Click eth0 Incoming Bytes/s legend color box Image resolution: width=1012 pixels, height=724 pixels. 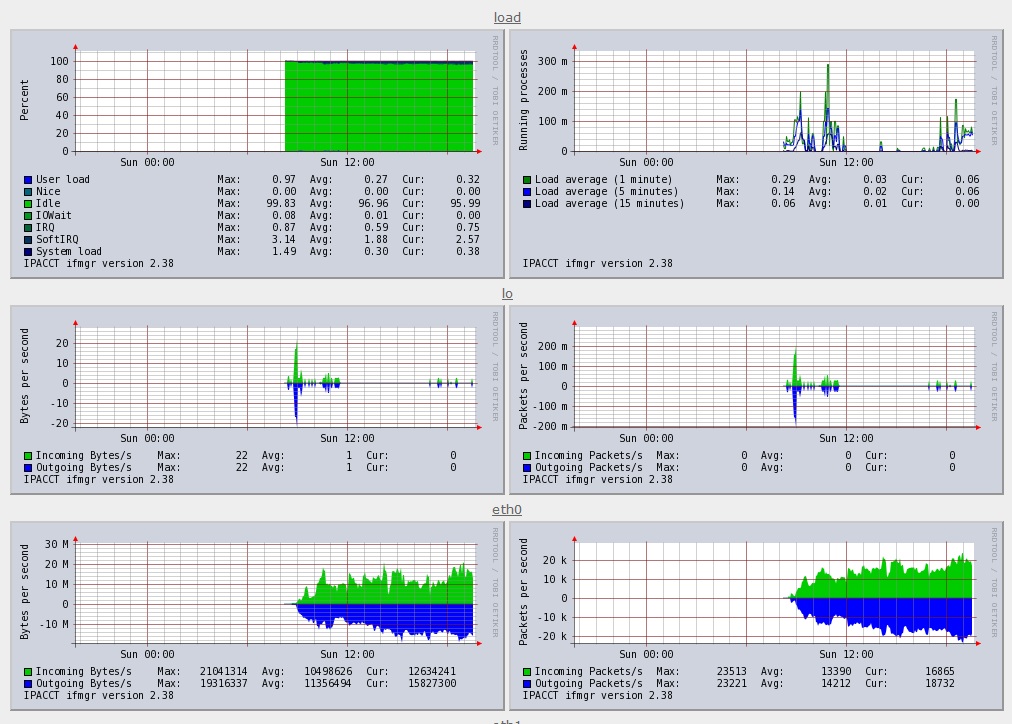[x=28, y=672]
